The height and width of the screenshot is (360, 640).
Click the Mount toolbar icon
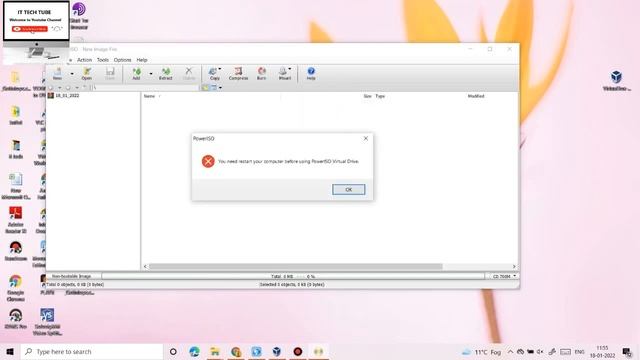pos(284,74)
